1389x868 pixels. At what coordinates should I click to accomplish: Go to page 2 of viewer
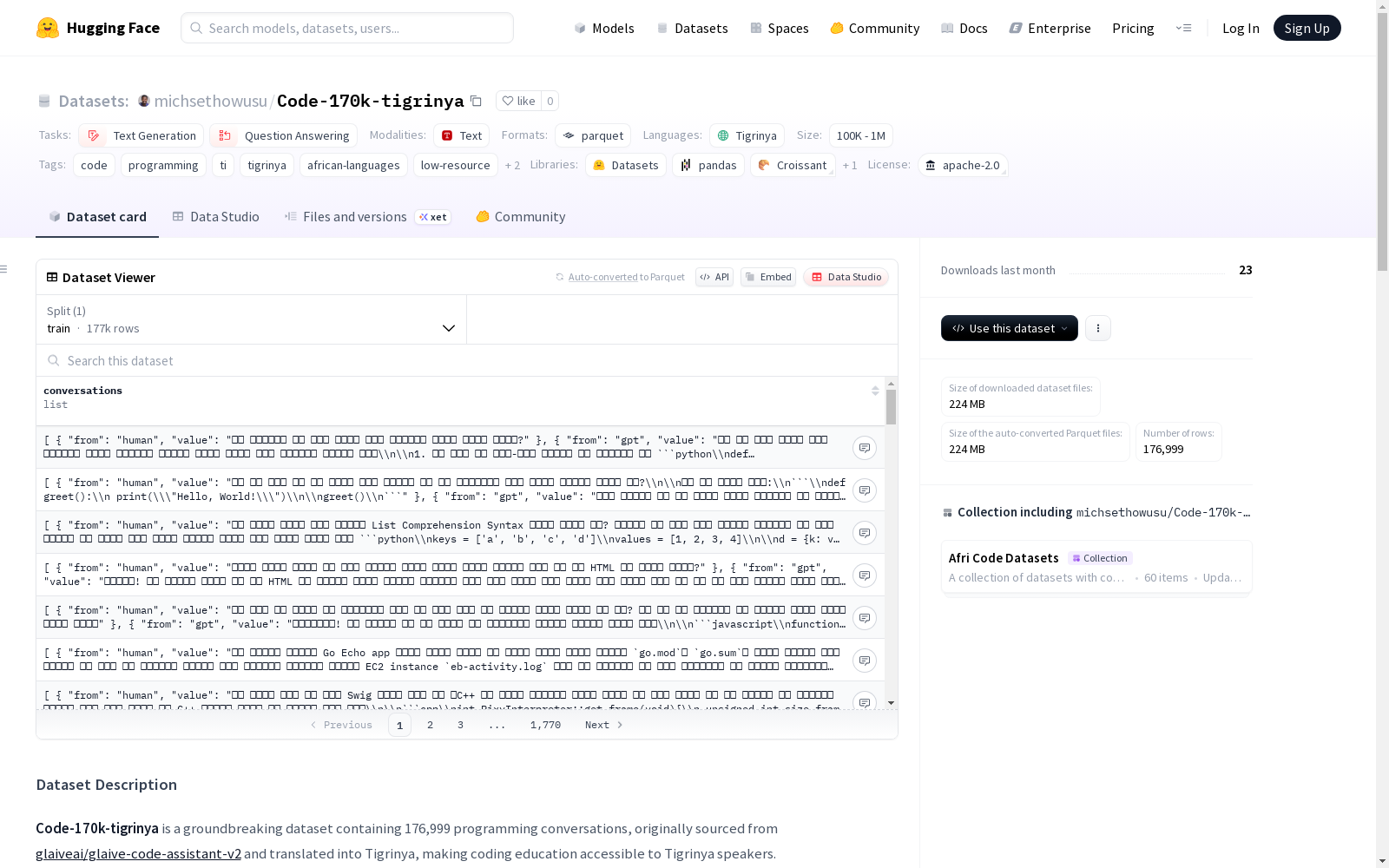(430, 725)
